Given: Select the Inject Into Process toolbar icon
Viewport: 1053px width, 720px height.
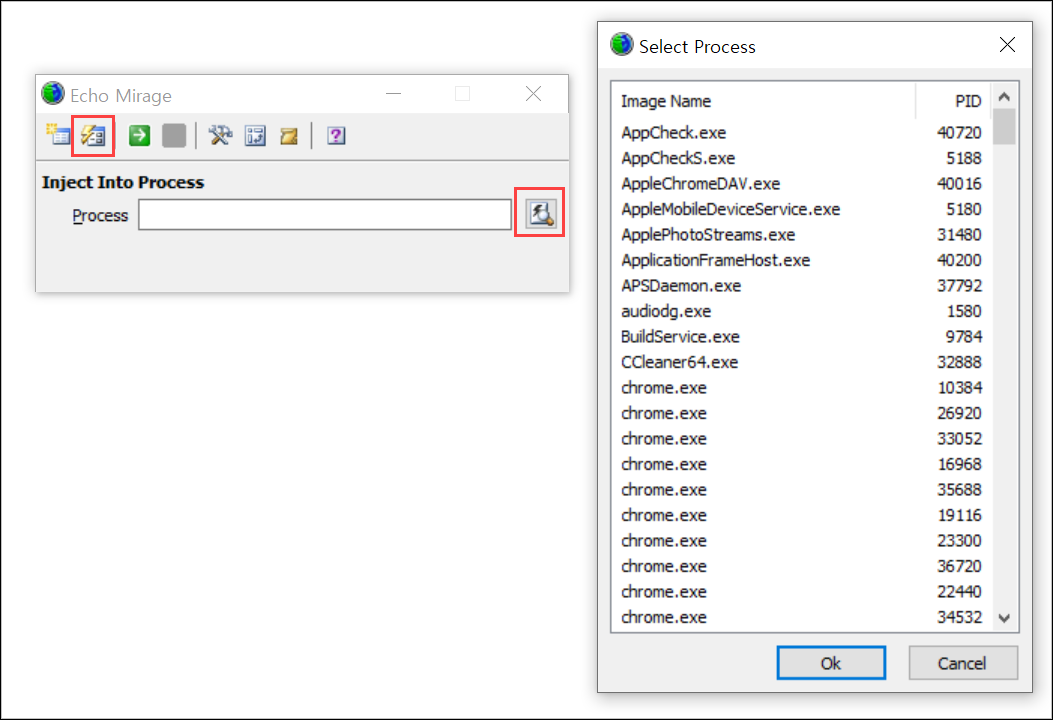Looking at the screenshot, I should pyautogui.click(x=93, y=136).
